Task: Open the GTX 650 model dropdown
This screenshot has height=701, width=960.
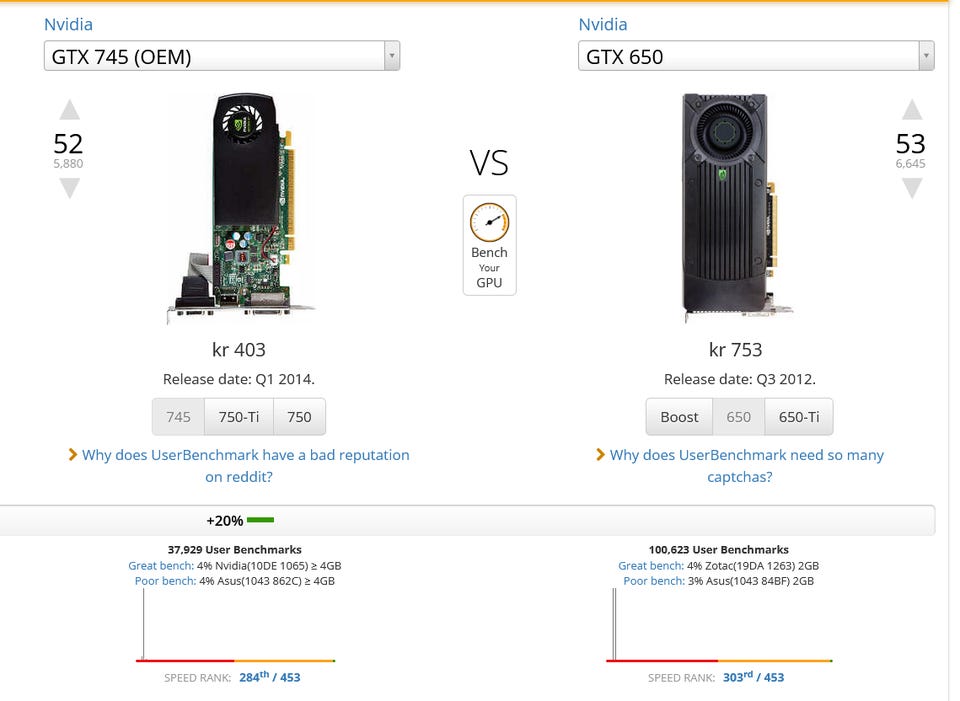Action: (755, 56)
